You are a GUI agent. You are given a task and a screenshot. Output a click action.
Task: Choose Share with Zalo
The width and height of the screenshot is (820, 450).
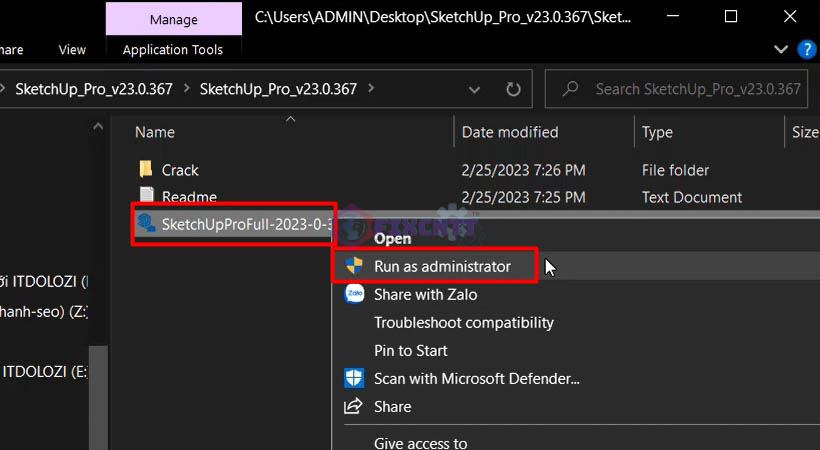point(425,295)
